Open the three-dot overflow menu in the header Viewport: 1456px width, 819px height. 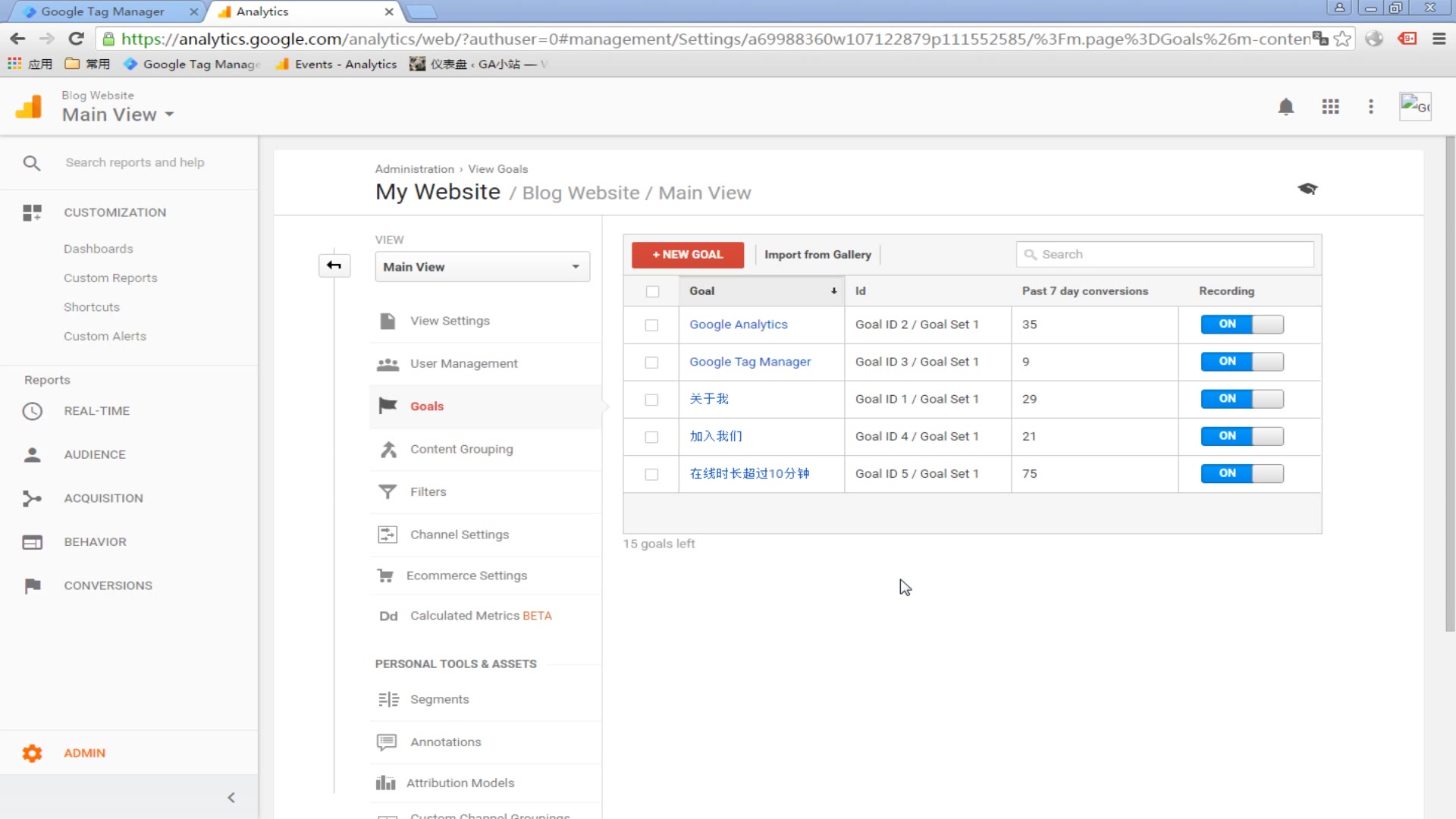click(1370, 107)
